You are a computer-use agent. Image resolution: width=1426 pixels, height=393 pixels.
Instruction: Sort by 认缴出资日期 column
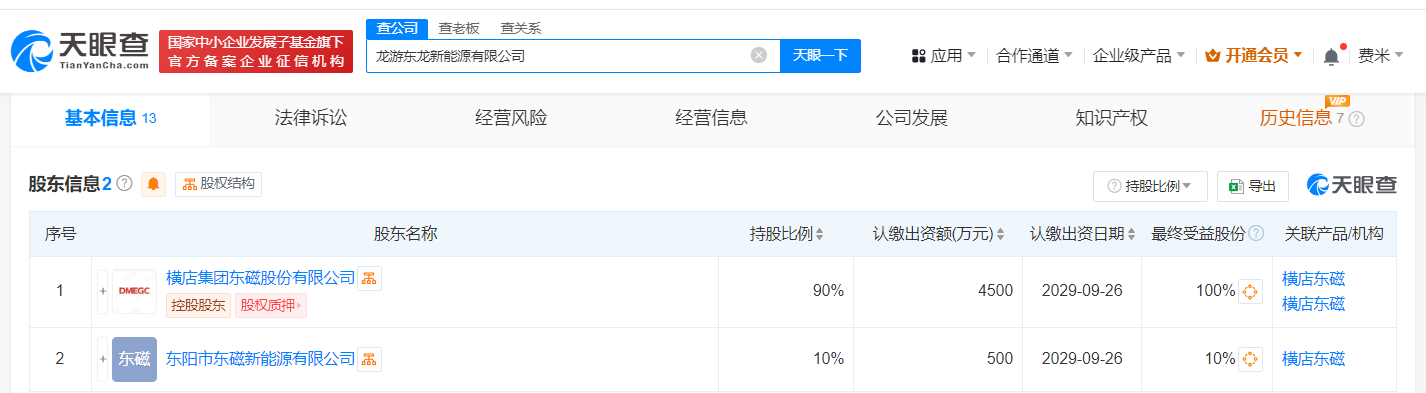click(x=1083, y=234)
